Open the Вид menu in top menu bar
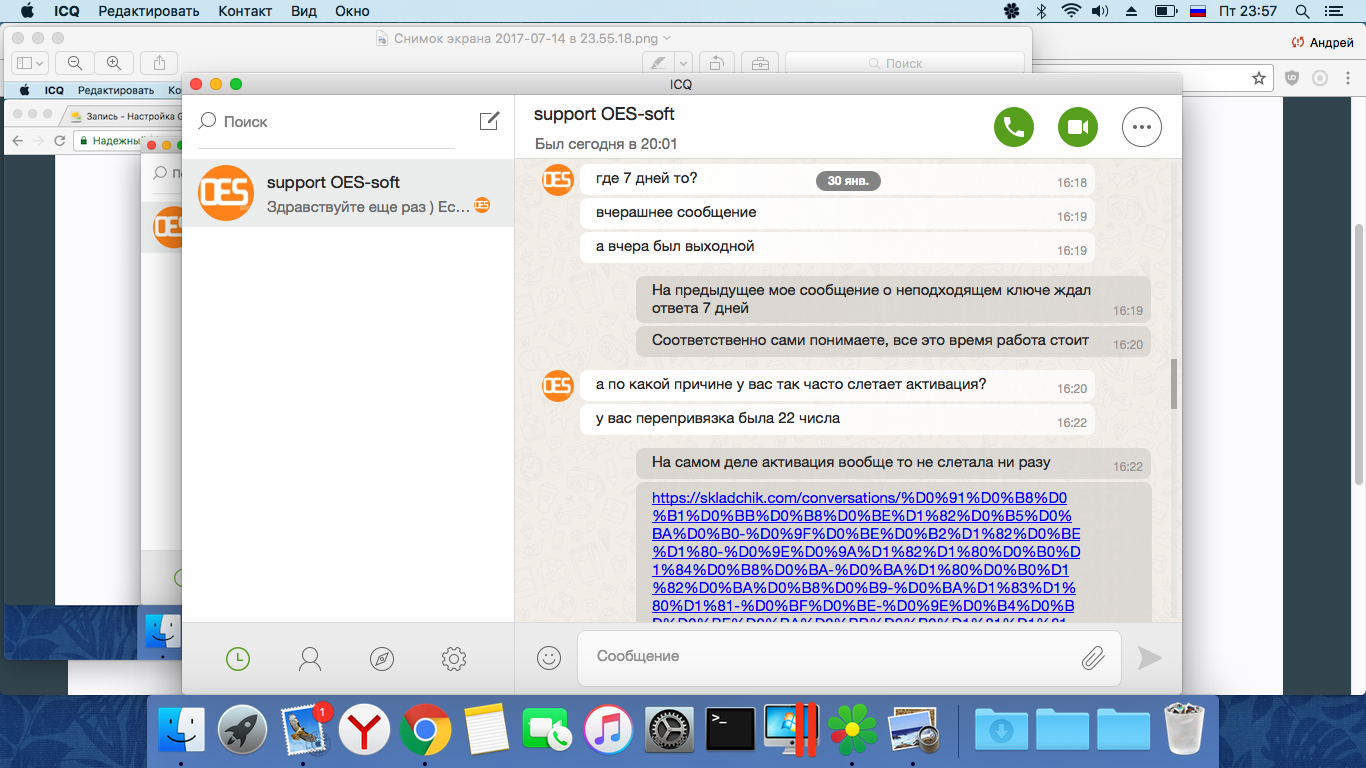This screenshot has height=768, width=1366. coord(303,11)
